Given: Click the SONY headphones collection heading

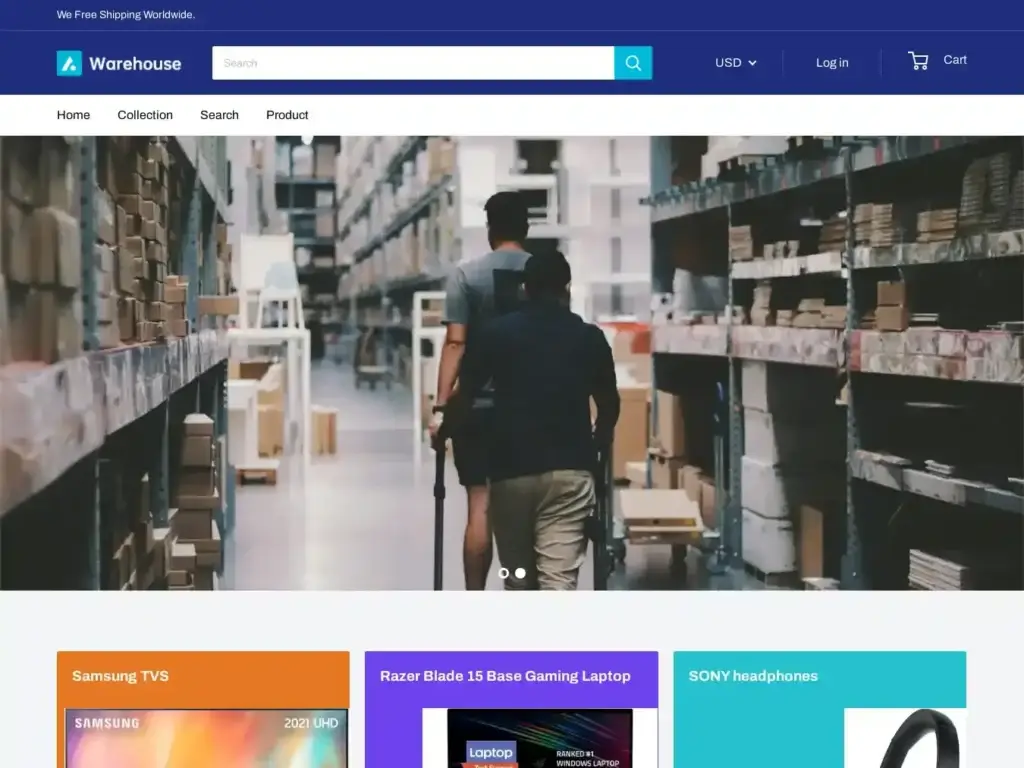Looking at the screenshot, I should click(x=752, y=676).
